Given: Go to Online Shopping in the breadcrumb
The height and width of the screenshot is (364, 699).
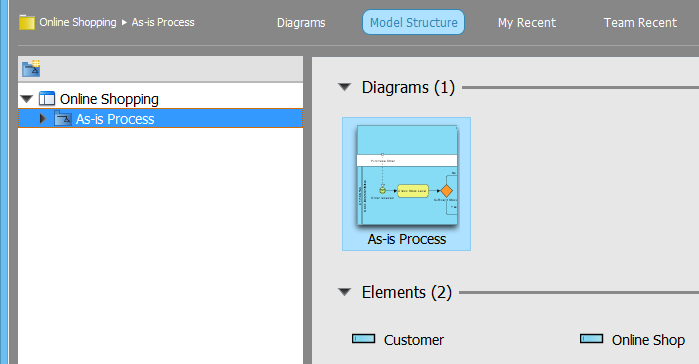Looking at the screenshot, I should 78,22.
